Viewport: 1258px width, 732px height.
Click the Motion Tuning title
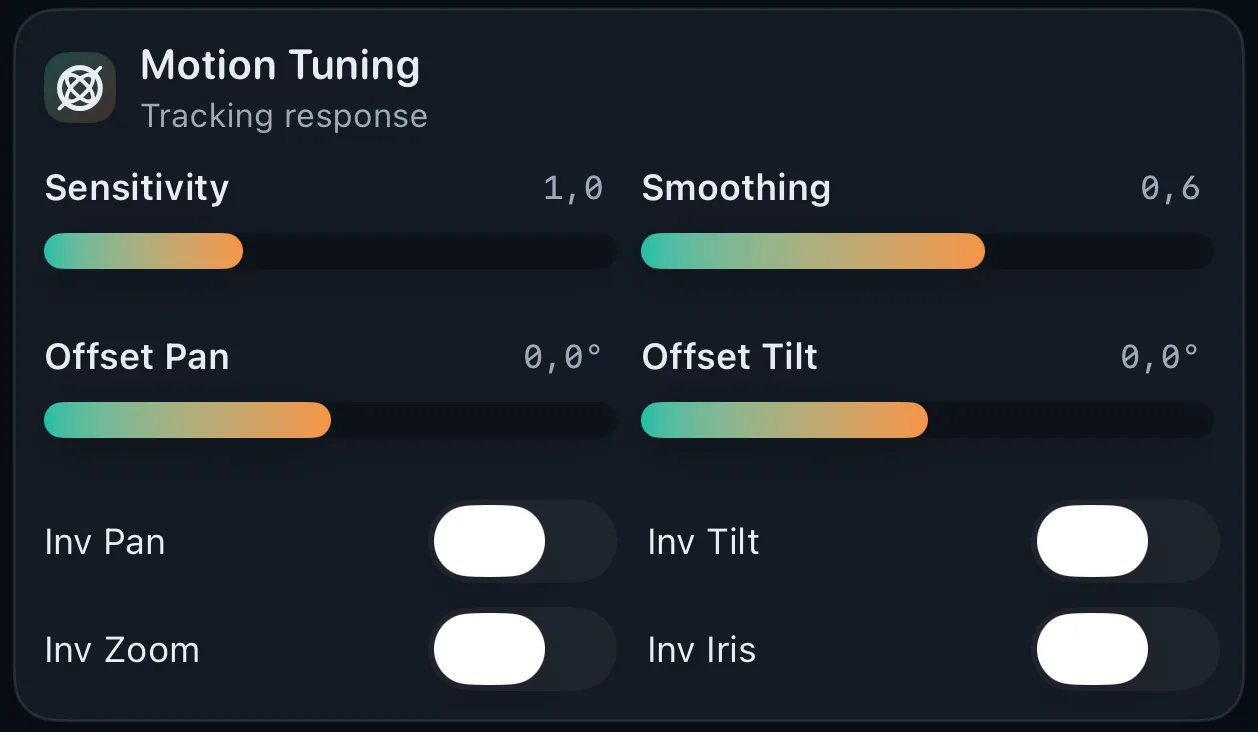(281, 65)
